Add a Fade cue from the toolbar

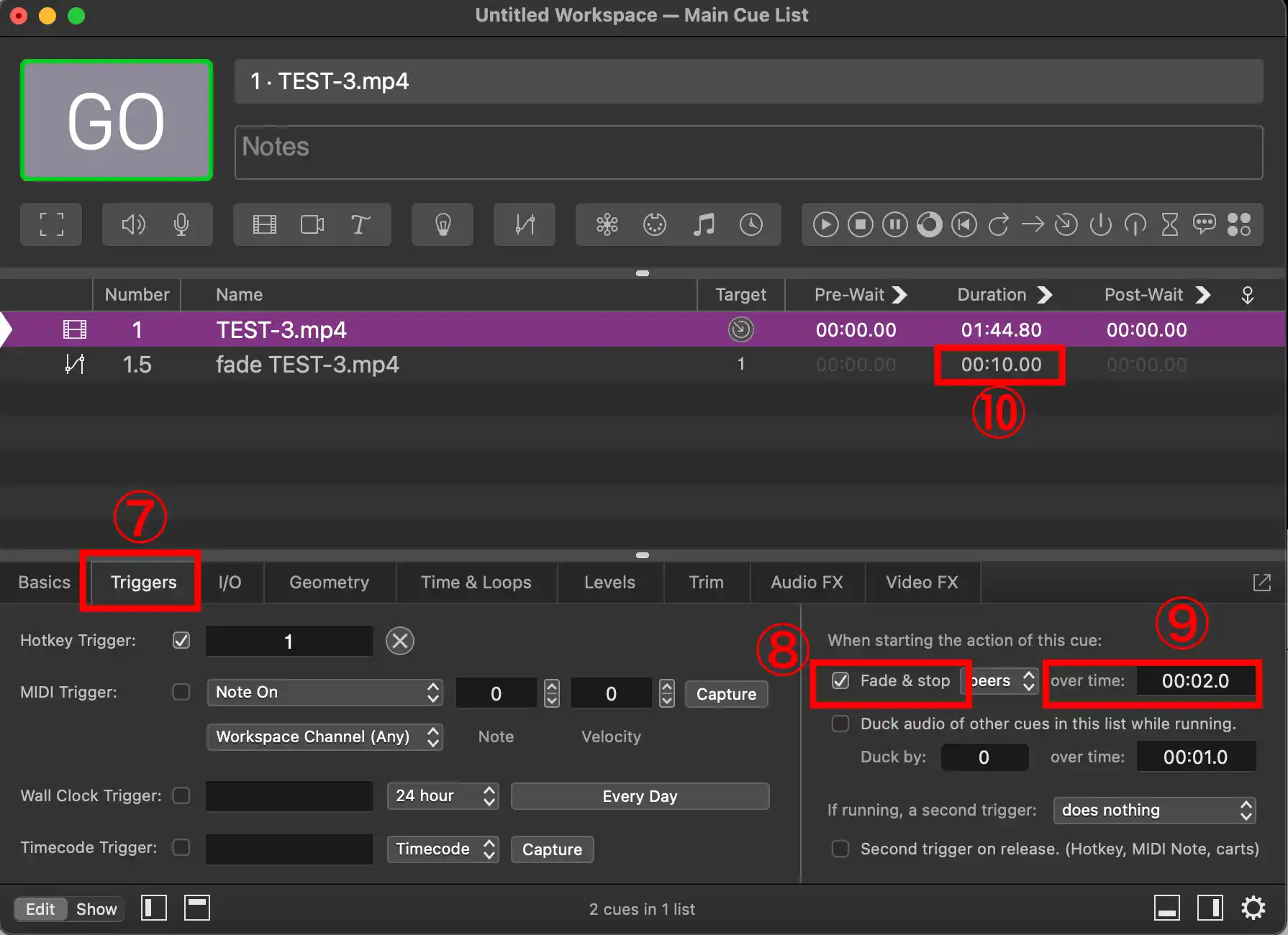tap(525, 225)
